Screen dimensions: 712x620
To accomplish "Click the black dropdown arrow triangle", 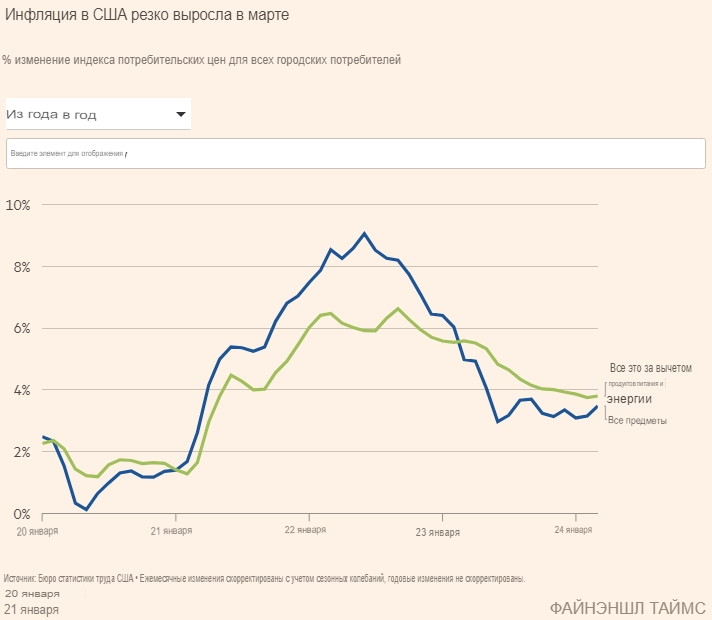I will coord(181,114).
